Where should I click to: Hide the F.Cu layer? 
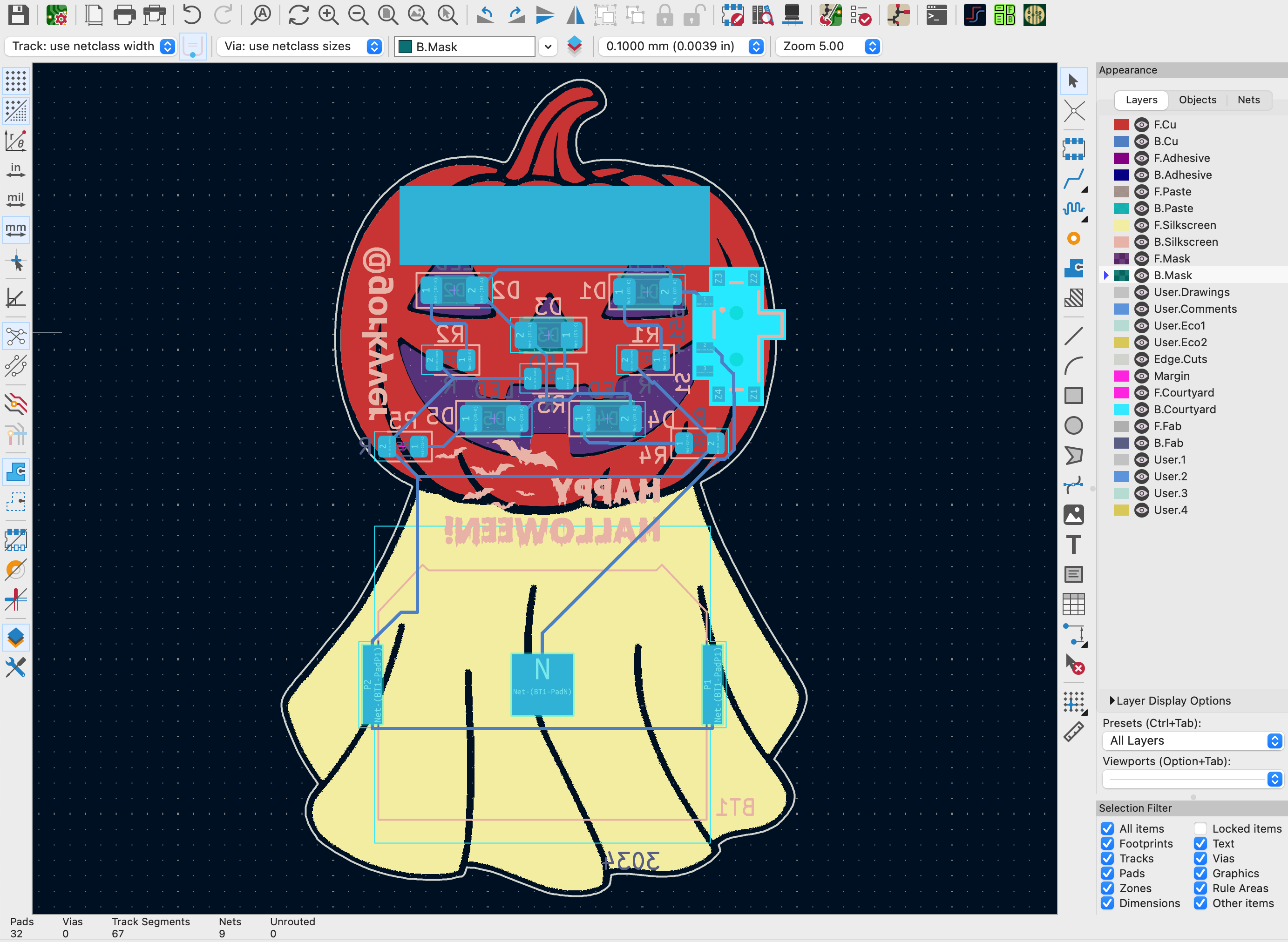[1141, 124]
